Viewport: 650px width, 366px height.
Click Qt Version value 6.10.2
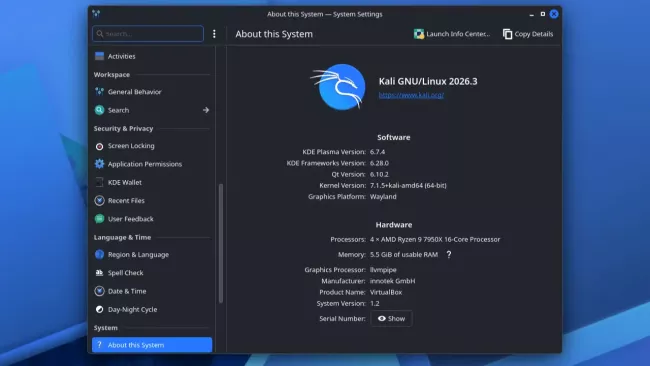pos(379,174)
